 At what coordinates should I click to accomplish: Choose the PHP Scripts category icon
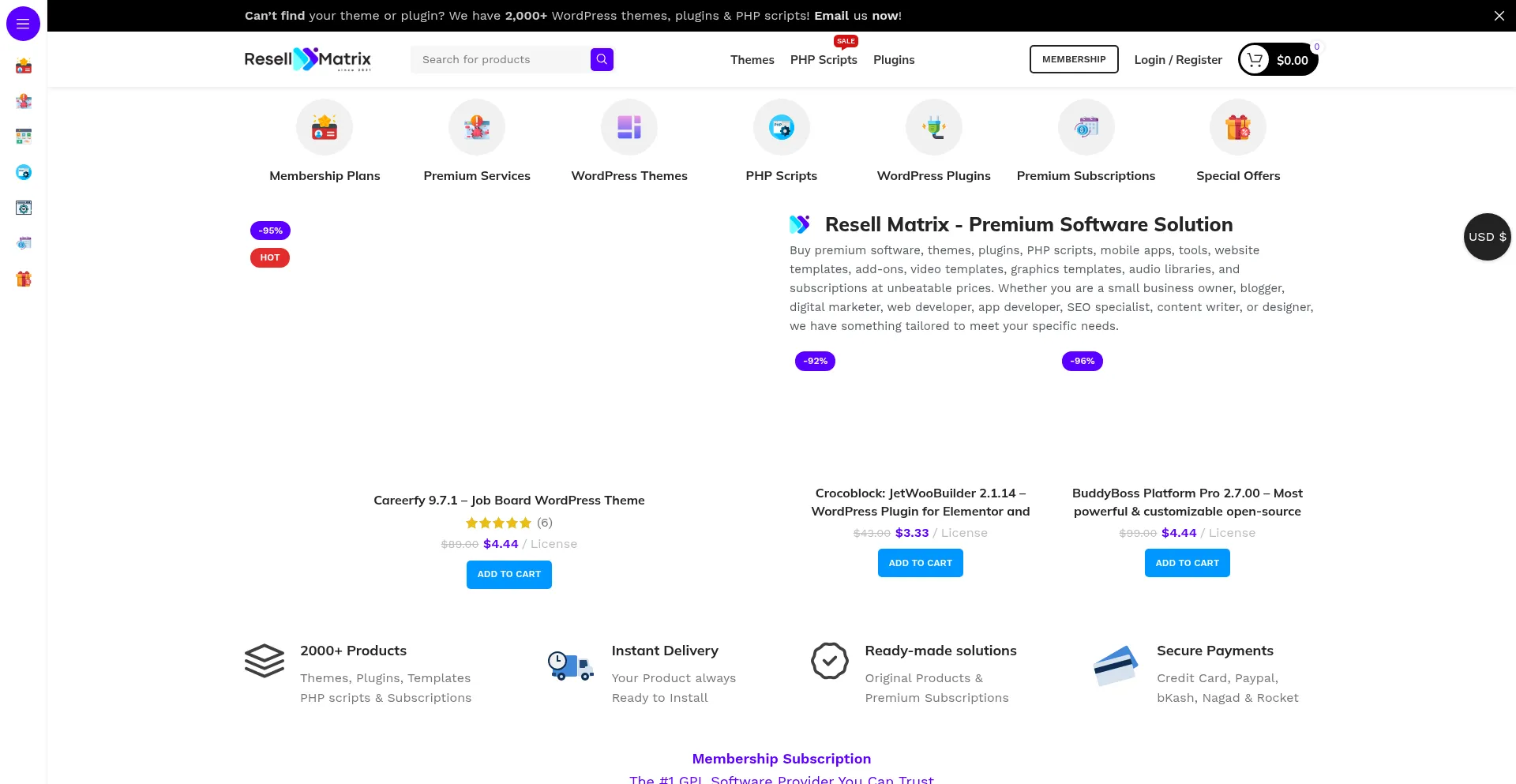(x=781, y=127)
